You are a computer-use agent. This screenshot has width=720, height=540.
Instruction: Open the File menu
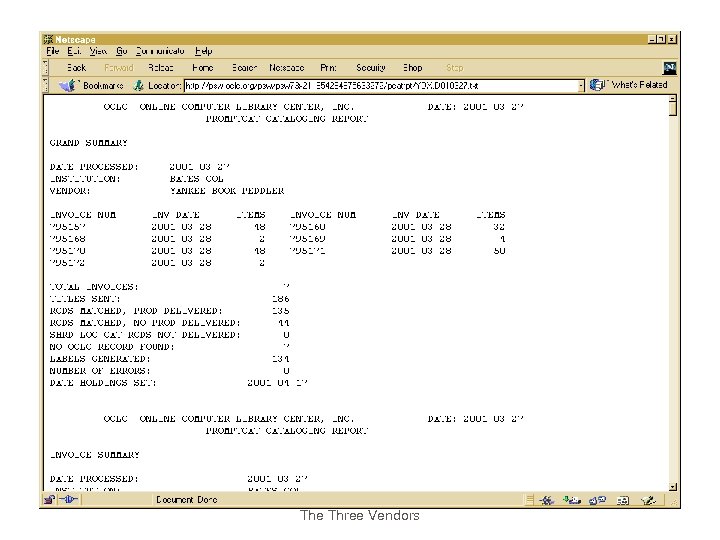[x=52, y=51]
